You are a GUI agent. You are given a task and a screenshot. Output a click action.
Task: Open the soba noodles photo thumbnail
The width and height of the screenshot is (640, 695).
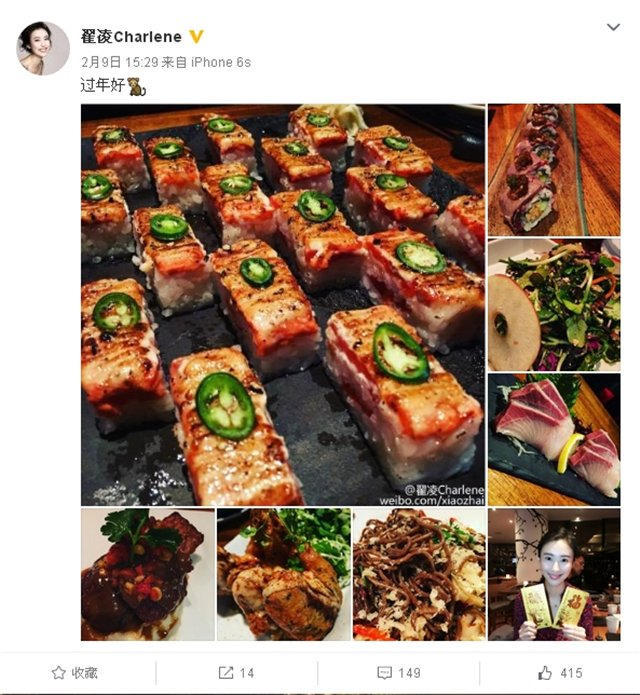418,574
